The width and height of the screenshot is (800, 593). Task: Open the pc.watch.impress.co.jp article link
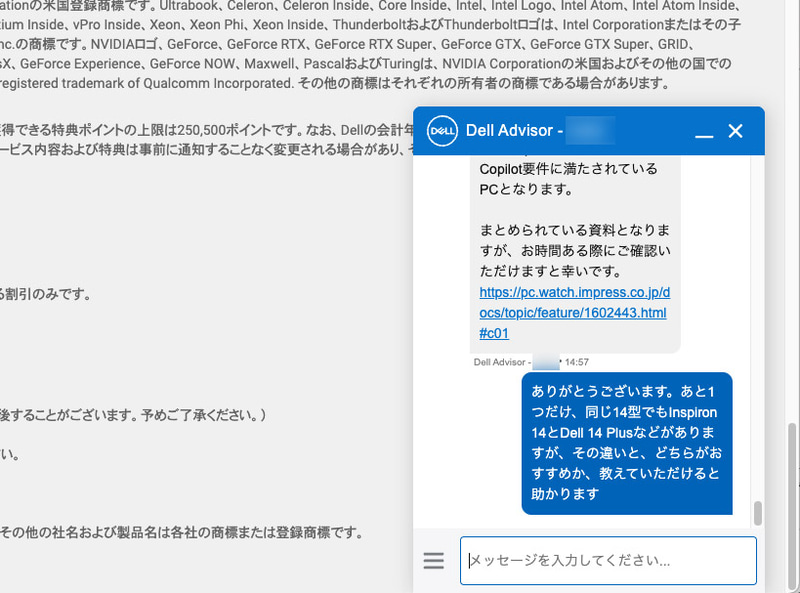pyautogui.click(x=574, y=292)
